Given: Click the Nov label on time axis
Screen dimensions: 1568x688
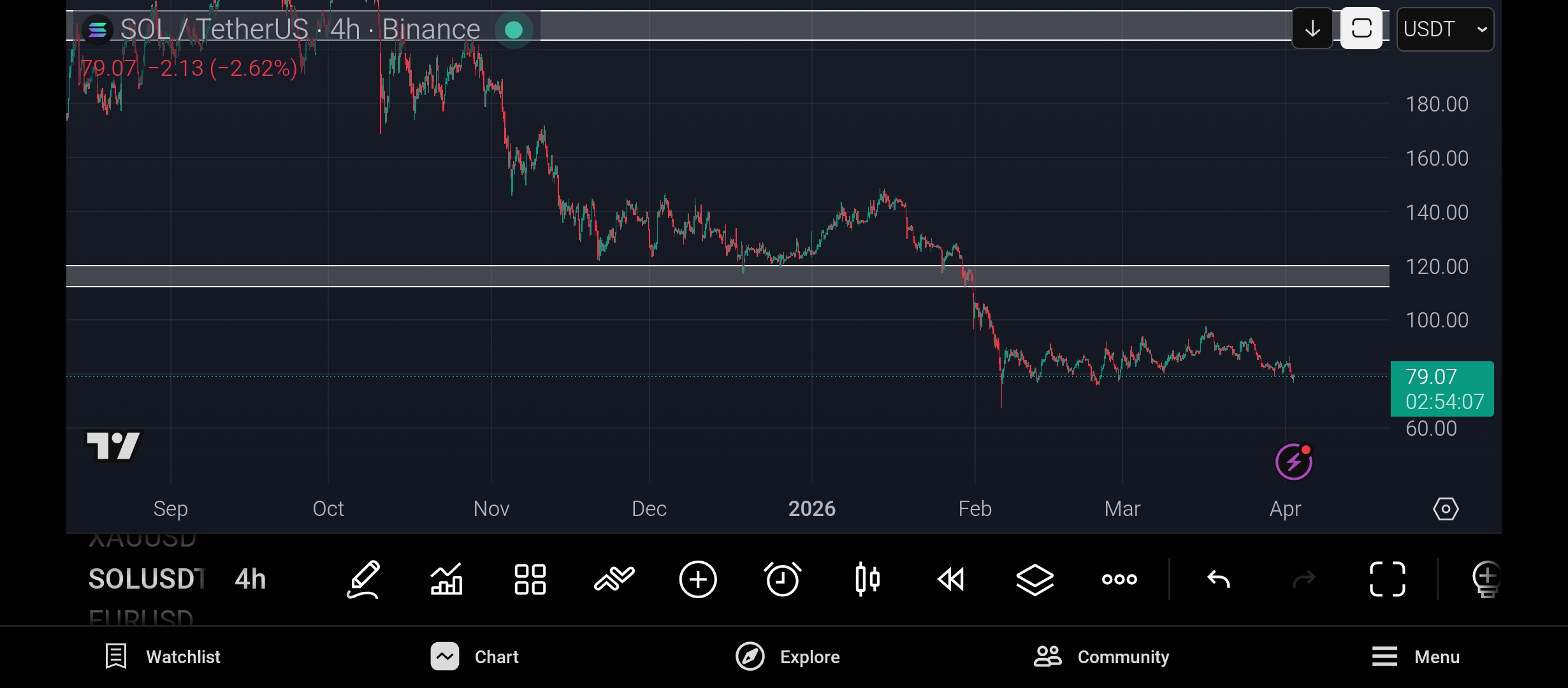Looking at the screenshot, I should click(491, 509).
